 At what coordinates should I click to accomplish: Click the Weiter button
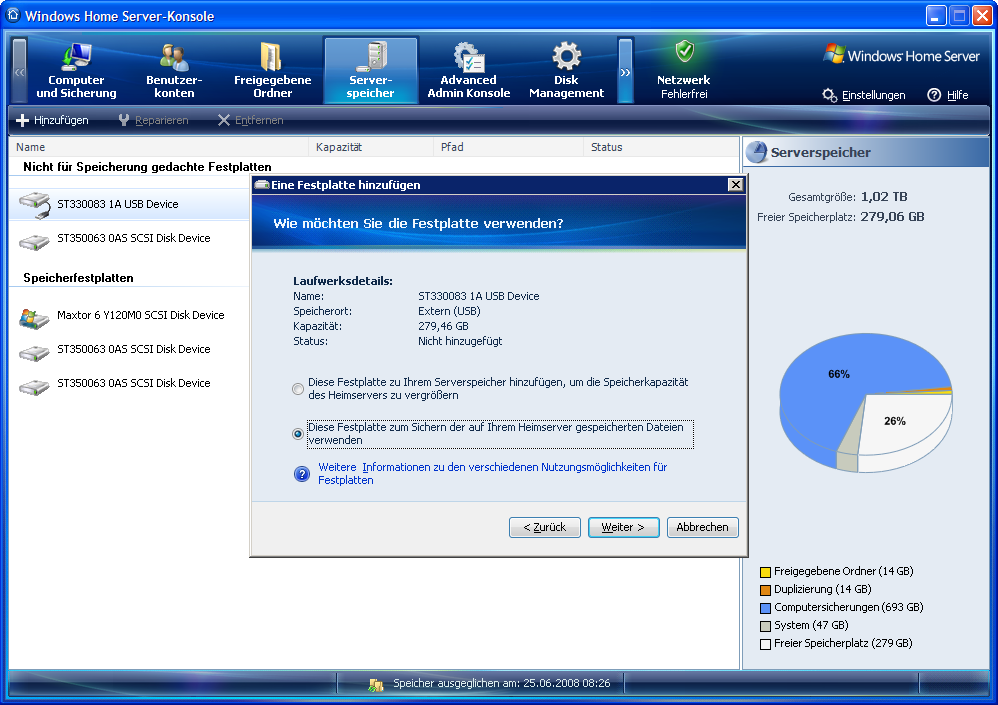(623, 527)
